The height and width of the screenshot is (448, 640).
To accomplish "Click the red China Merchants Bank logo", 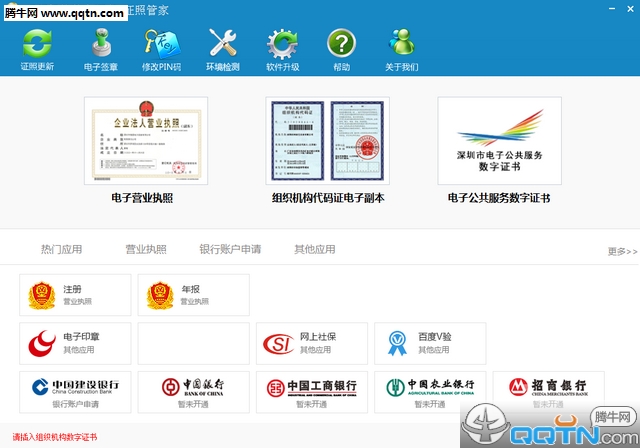I will 518,387.
